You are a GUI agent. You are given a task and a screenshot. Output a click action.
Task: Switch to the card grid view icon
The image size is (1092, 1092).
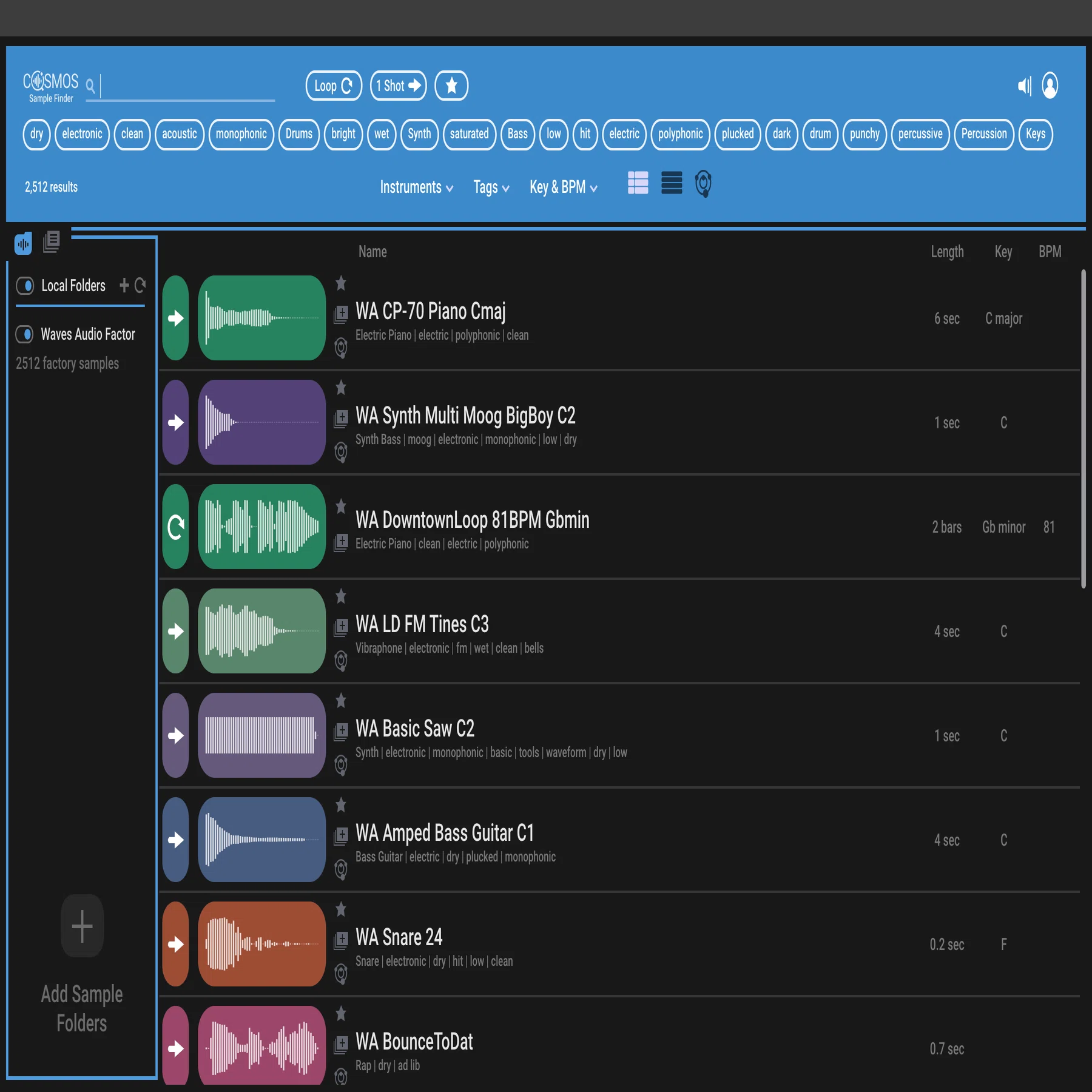[638, 183]
